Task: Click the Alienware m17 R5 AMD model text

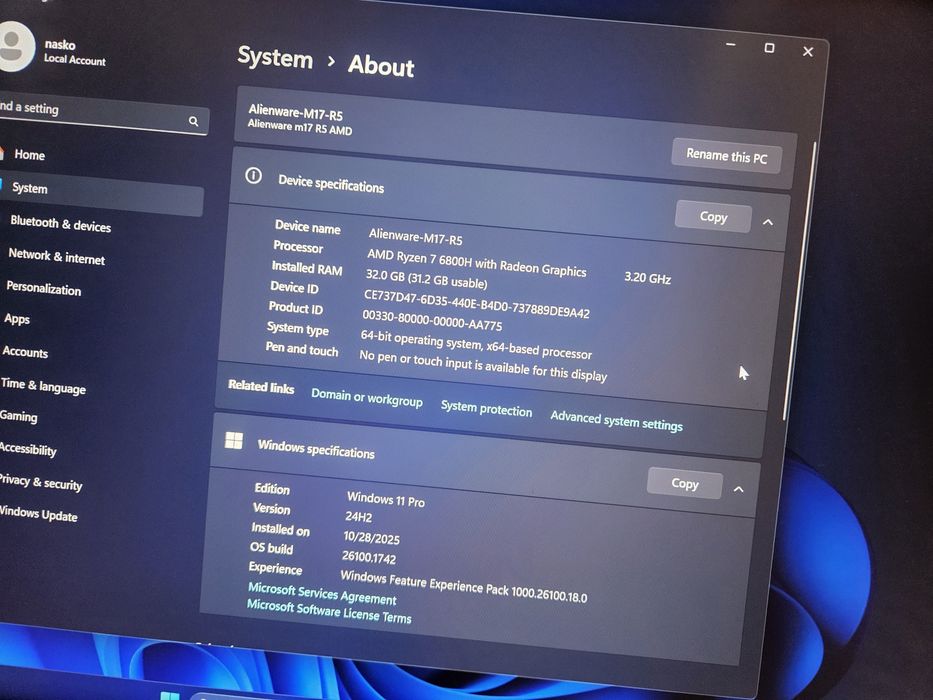Action: [x=300, y=127]
